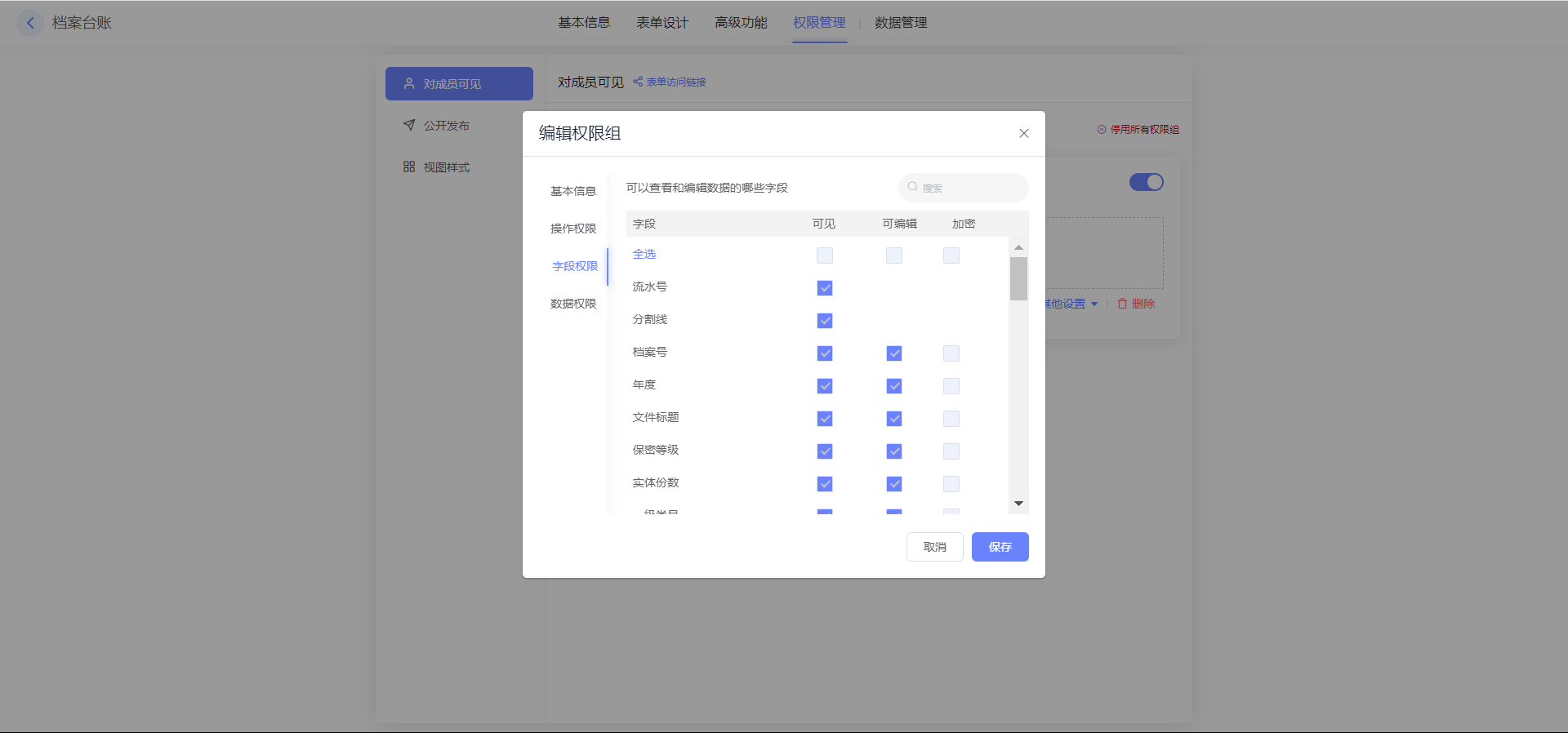Click the 视图样式 grid icon

point(409,167)
